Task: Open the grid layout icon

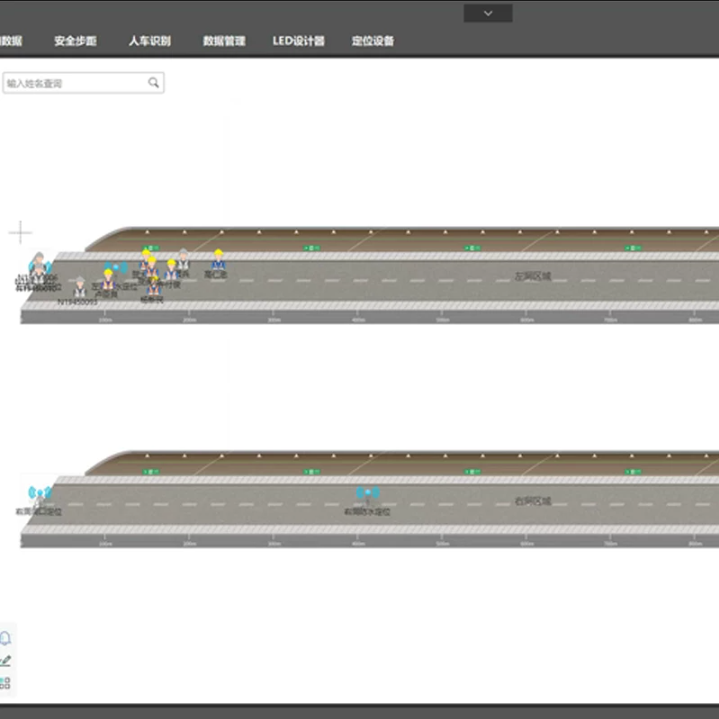Action: click(6, 683)
